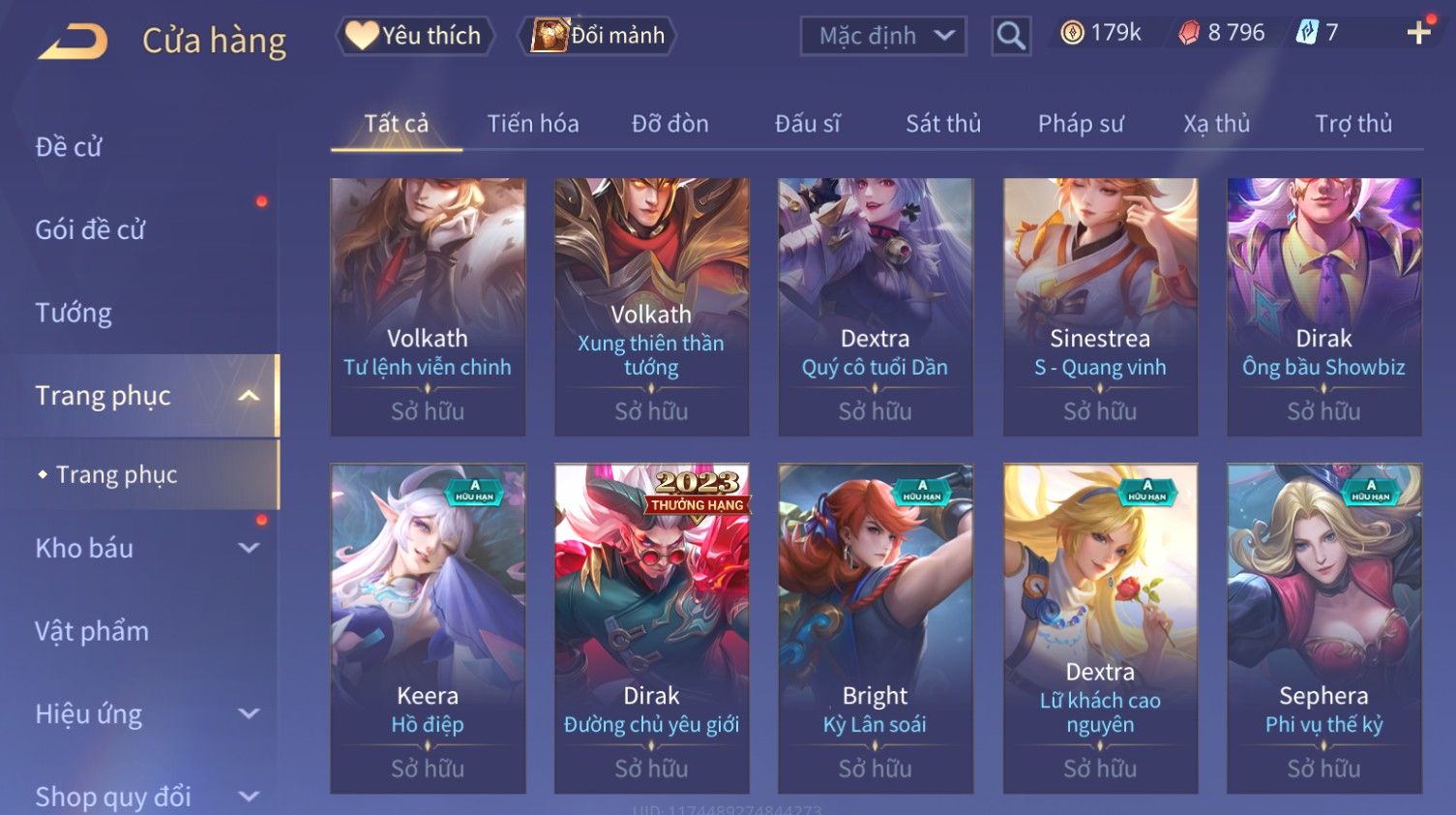This screenshot has height=815, width=1456.
Task: Expand the Hiệu ứng sidebar section
Action: pyautogui.click(x=249, y=713)
